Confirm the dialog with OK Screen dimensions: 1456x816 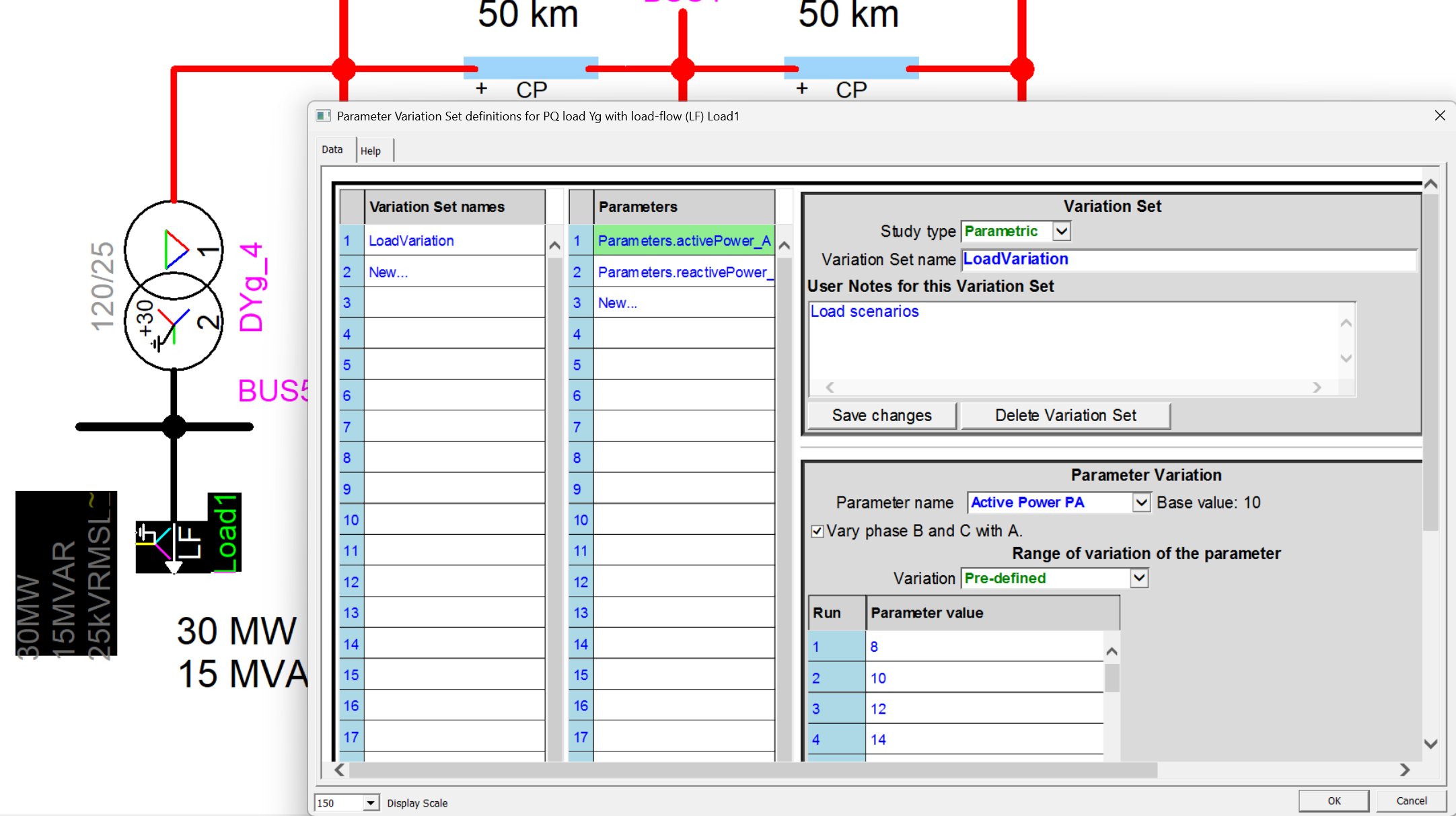pyautogui.click(x=1334, y=801)
